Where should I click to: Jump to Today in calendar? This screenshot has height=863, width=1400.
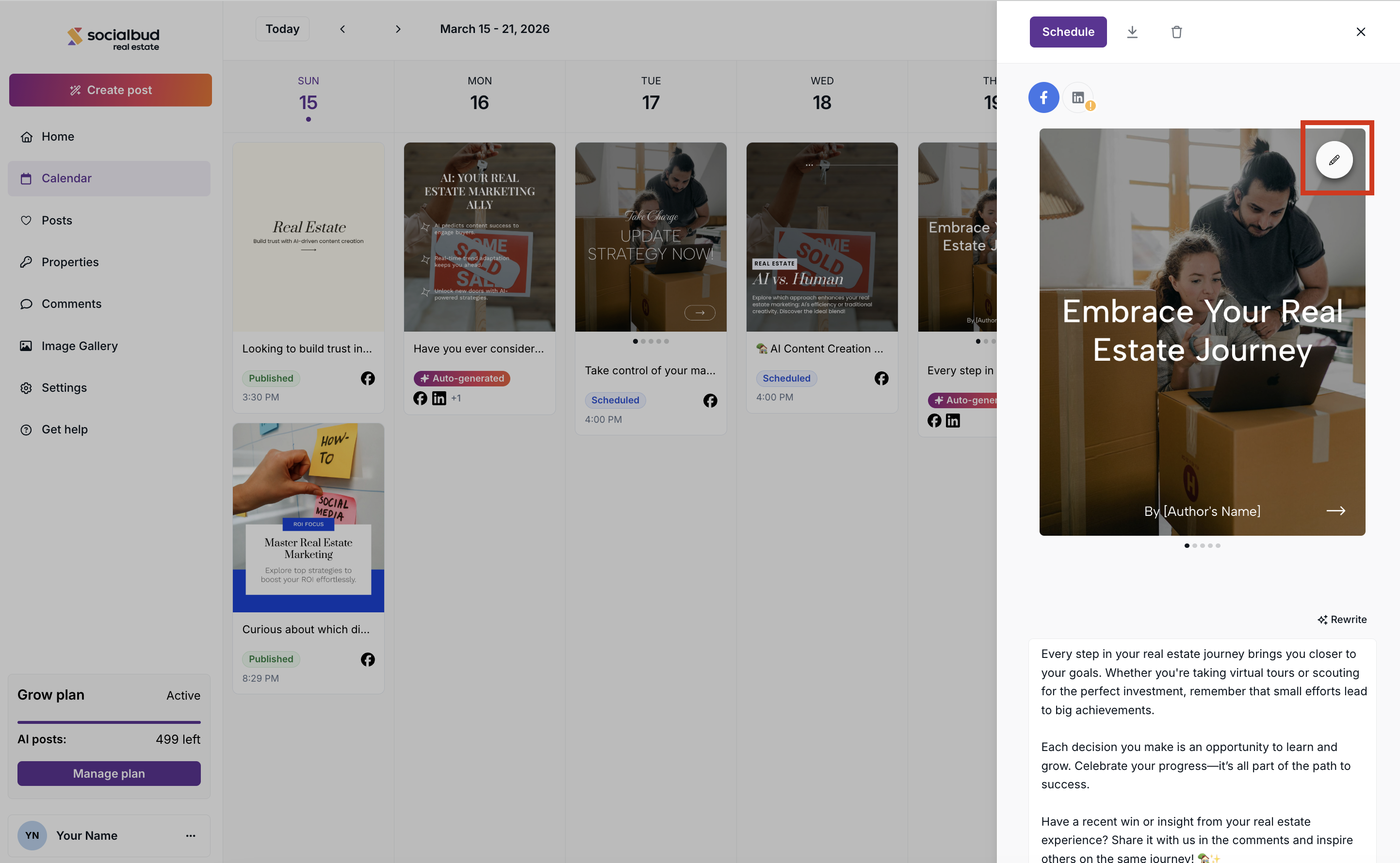point(282,29)
